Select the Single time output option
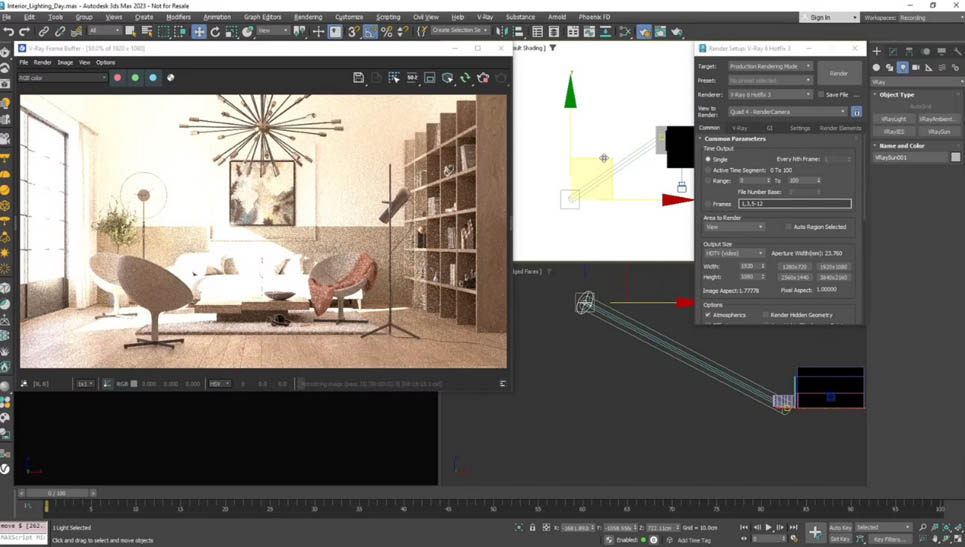 coord(709,159)
